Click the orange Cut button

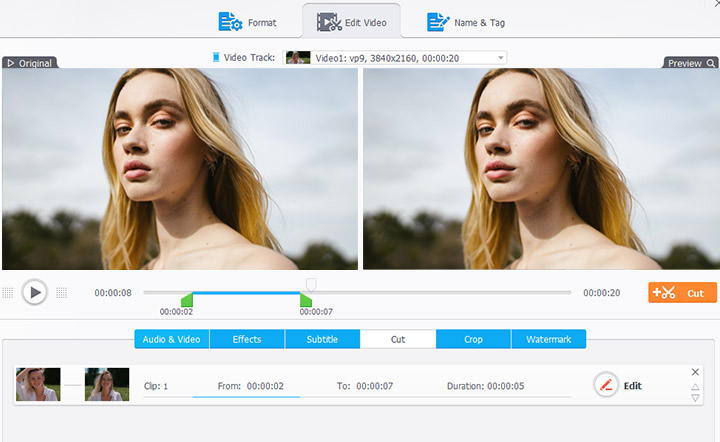(682, 292)
